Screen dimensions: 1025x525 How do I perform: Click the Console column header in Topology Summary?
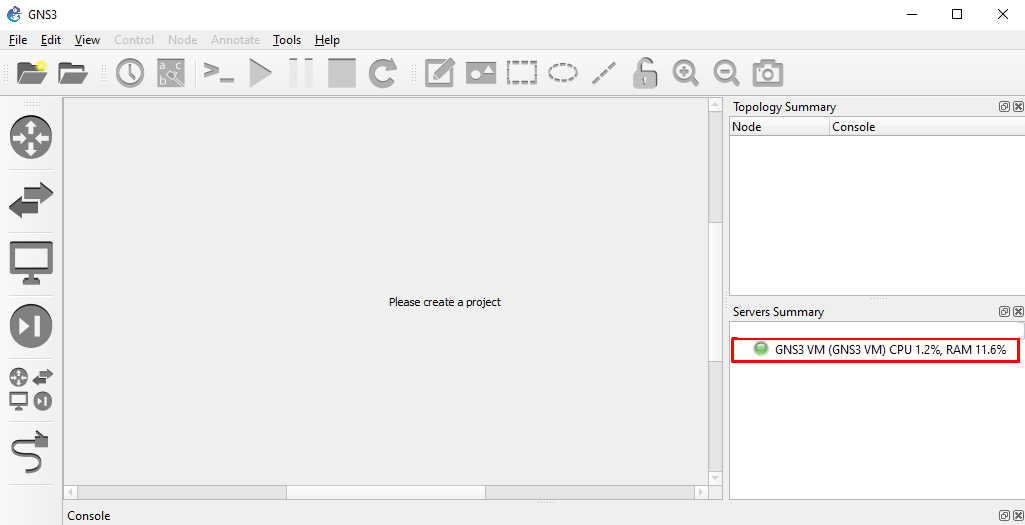(x=927, y=127)
